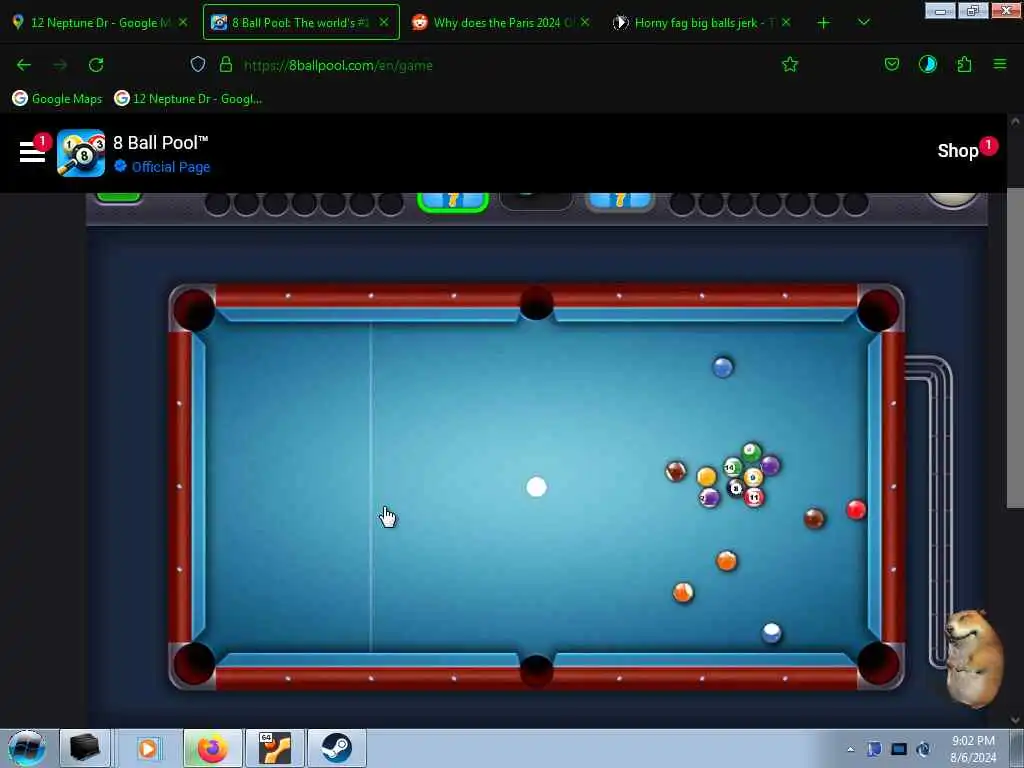Click the black 8 ball in the cluster
The height and width of the screenshot is (768, 1024).
coord(736,487)
